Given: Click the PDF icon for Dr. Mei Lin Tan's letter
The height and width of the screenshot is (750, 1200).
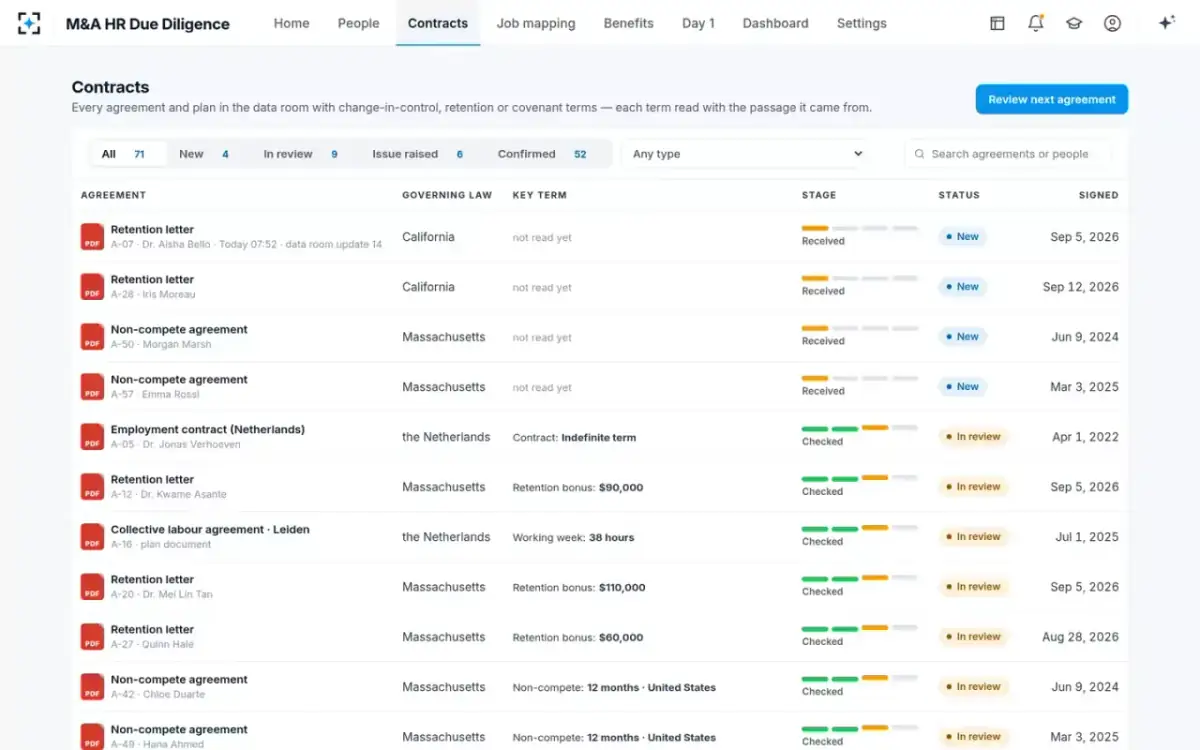Looking at the screenshot, I should pyautogui.click(x=92, y=587).
